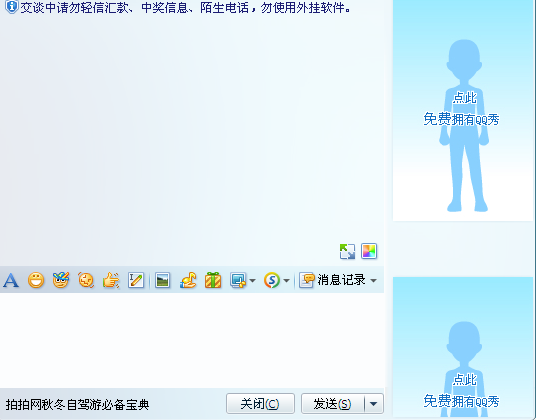Viewport: 536px width, 420px height.
Task: Insert a picture with the image icon
Action: point(162,281)
